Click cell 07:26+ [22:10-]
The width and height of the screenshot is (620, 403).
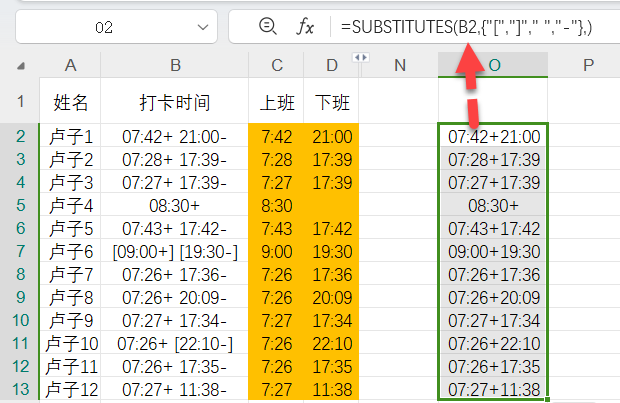click(175, 343)
